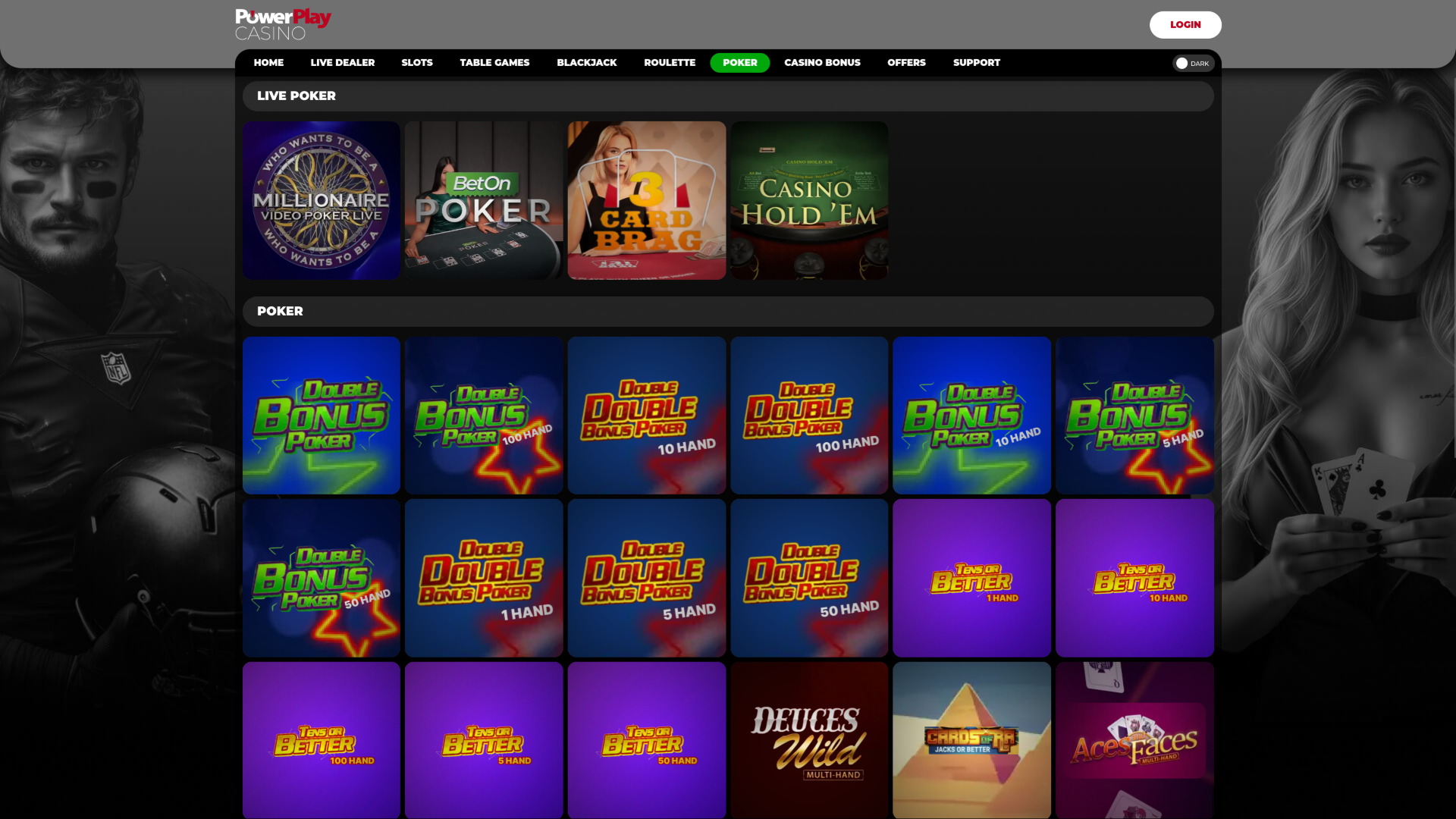
Task: Click the Login button
Action: tap(1185, 24)
